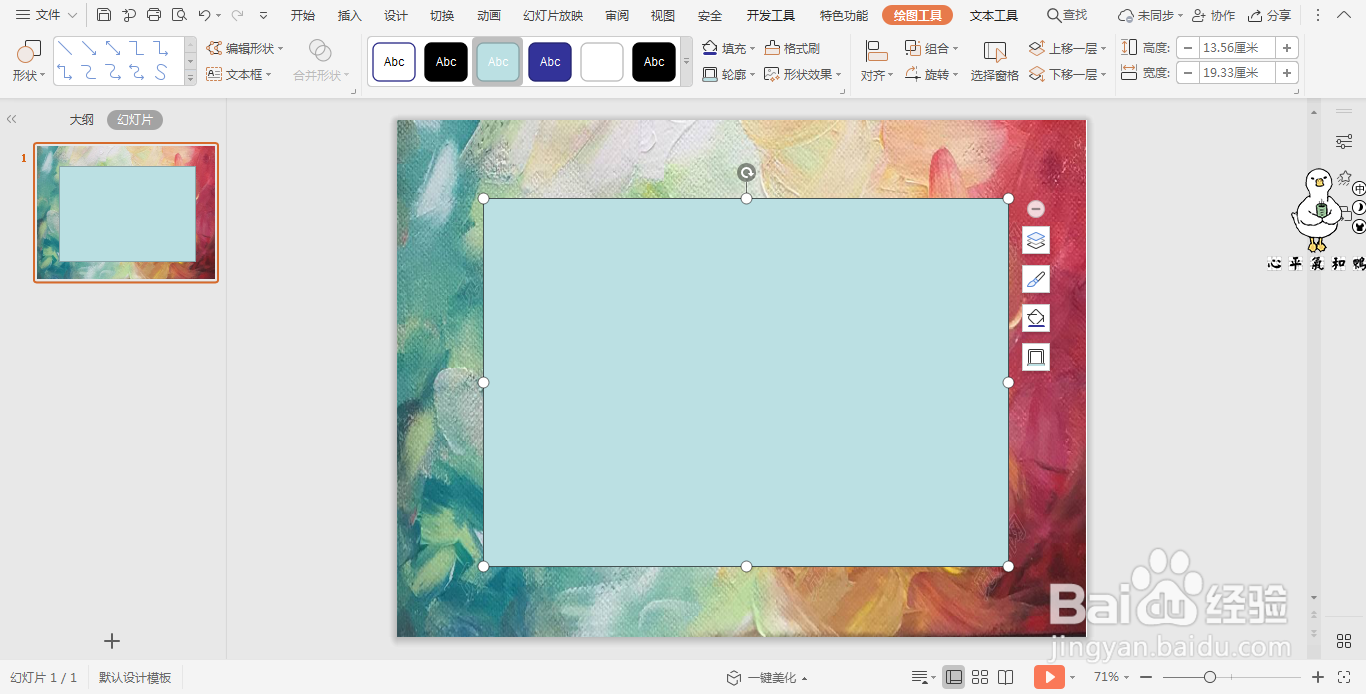Screen dimensions: 1366x694
Task: Click the fill bucket icon beside the shape
Action: (x=1036, y=318)
